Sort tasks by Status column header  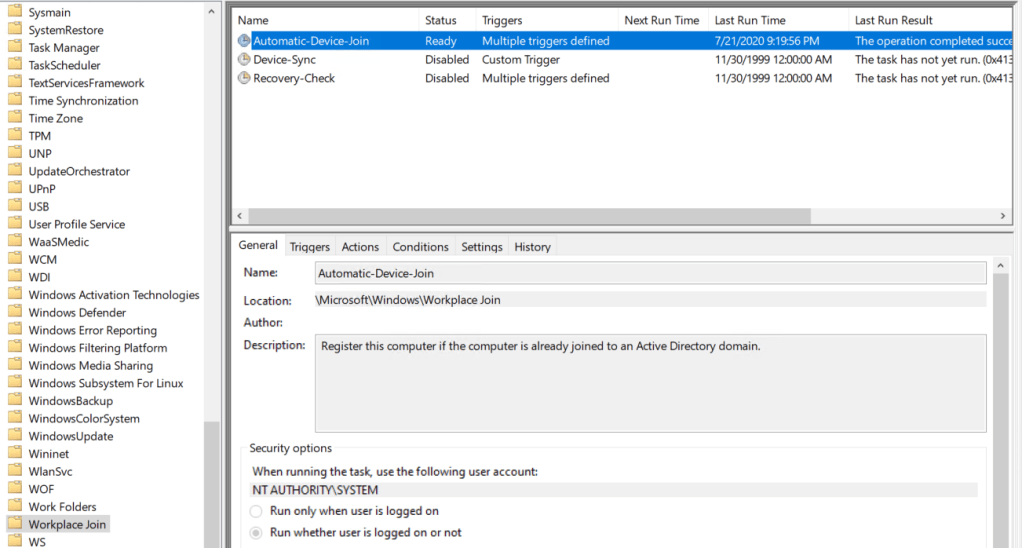pos(441,20)
